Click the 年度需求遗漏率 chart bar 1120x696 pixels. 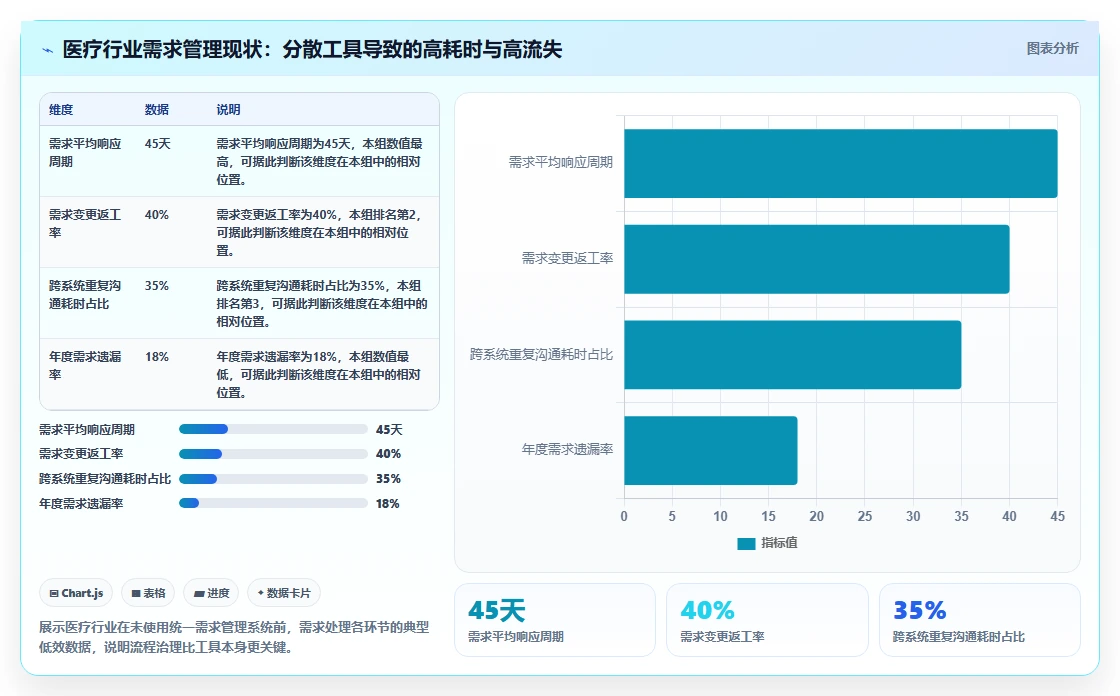(x=711, y=450)
